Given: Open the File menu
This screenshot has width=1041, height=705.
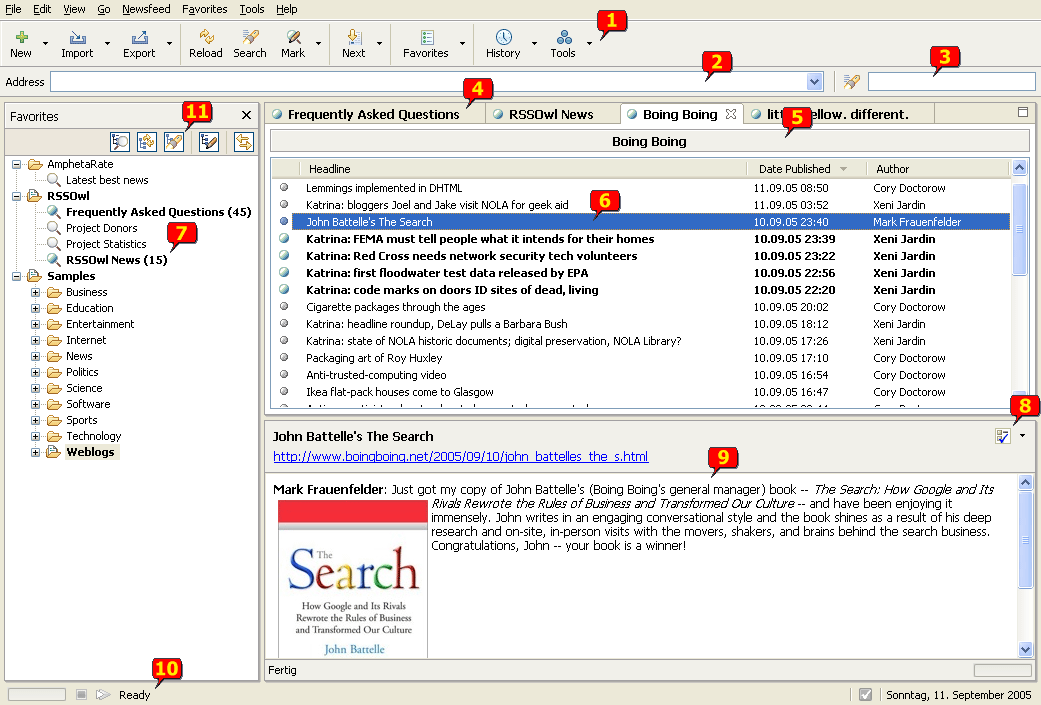Looking at the screenshot, I should coord(13,9).
